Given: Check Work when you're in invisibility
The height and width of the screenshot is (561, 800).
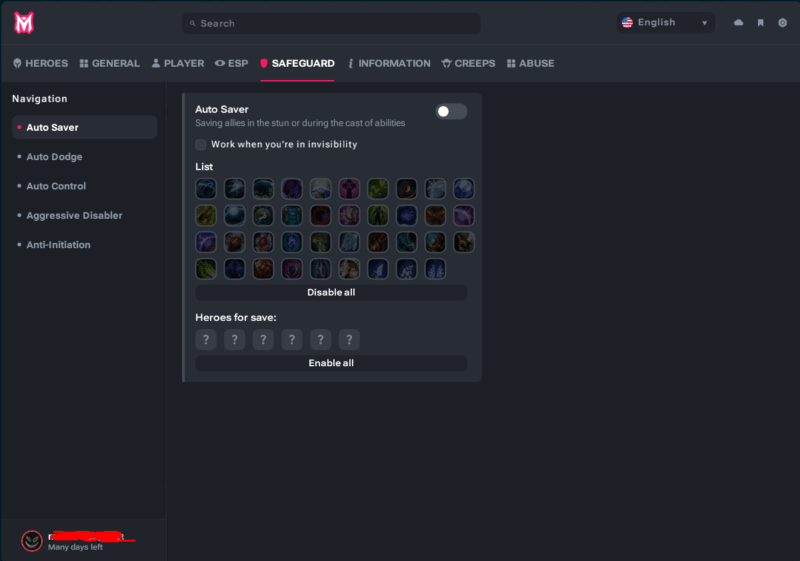Looking at the screenshot, I should point(201,144).
